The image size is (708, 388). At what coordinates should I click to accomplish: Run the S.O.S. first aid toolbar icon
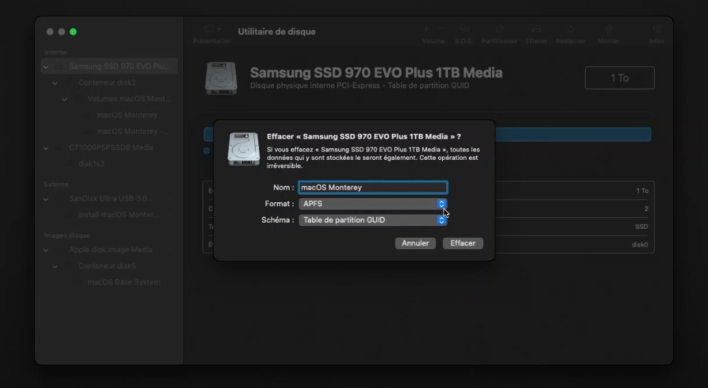464,29
